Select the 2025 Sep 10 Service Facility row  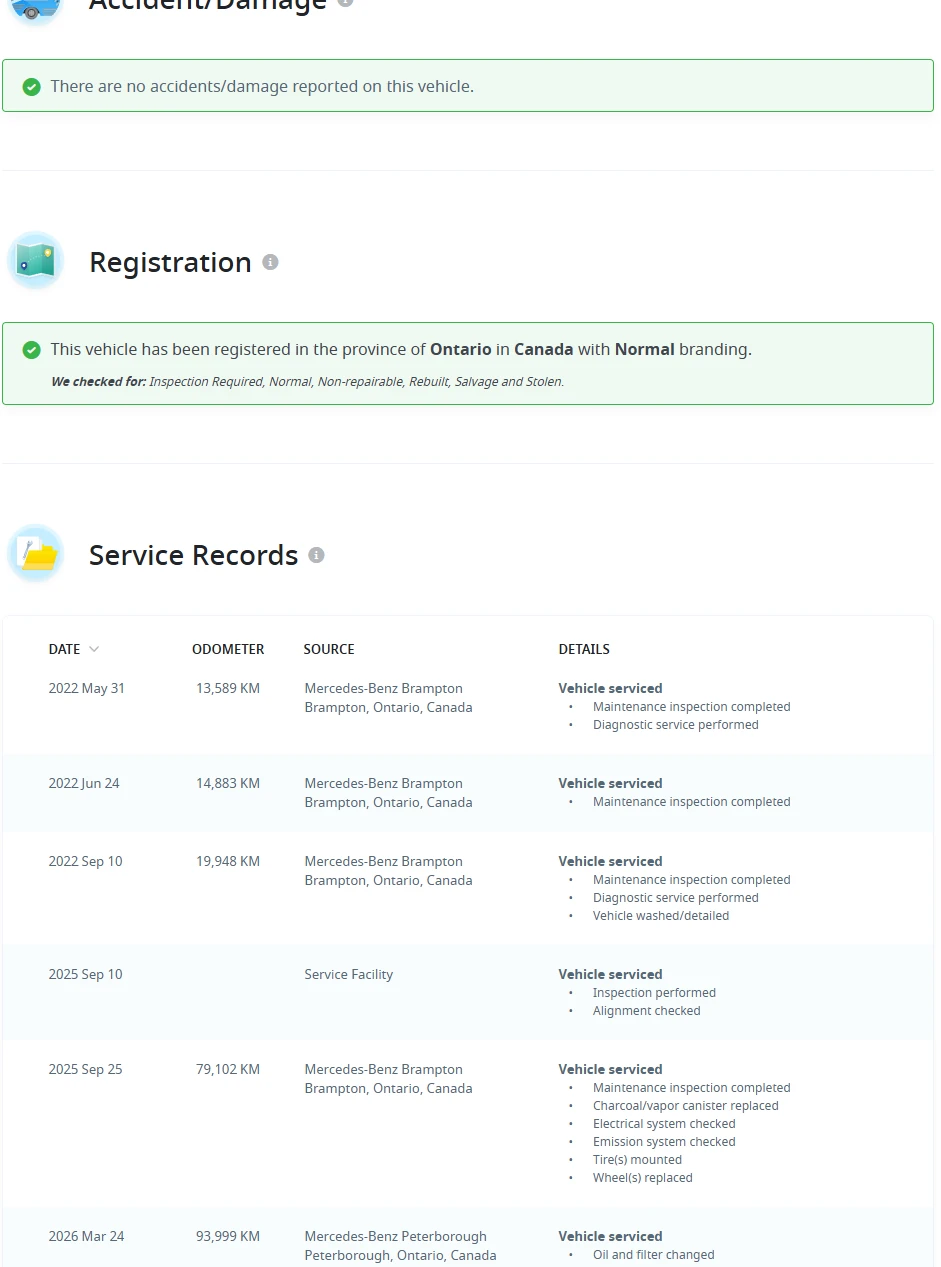468,992
